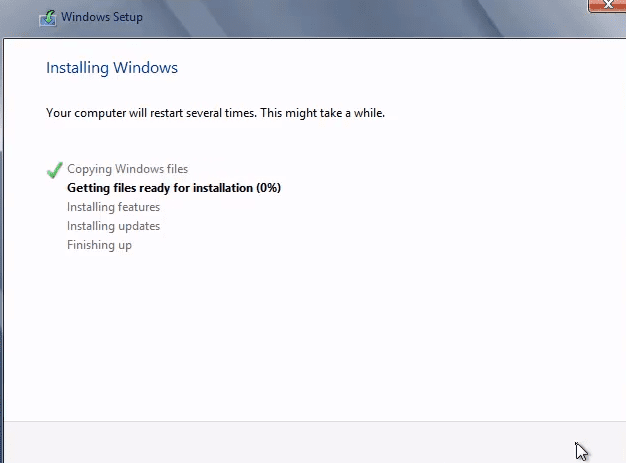This screenshot has width=626, height=463.
Task: Select the 'Installing Windows' heading
Action: click(x=112, y=67)
